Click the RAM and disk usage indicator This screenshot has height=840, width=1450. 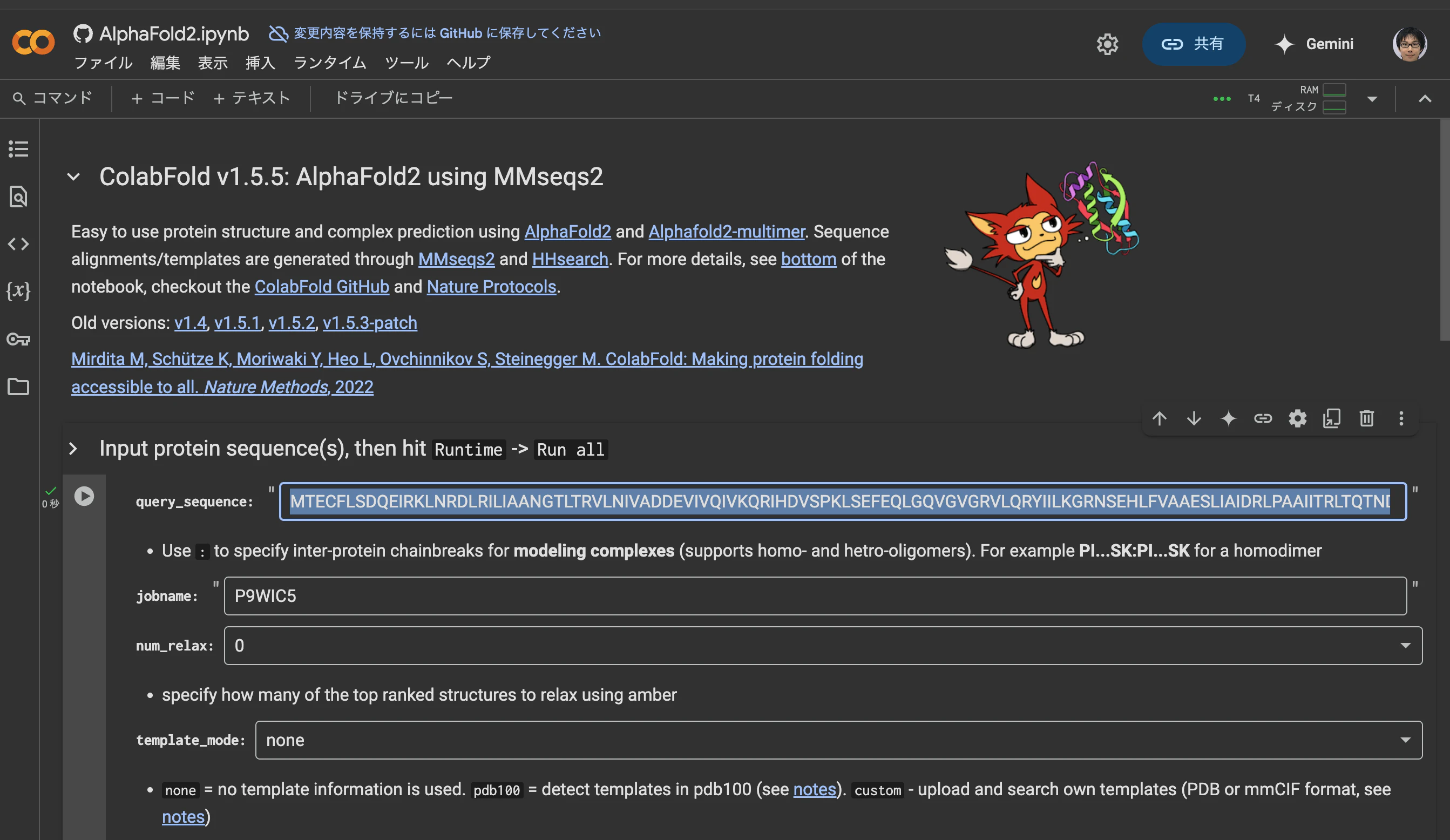coord(1308,98)
